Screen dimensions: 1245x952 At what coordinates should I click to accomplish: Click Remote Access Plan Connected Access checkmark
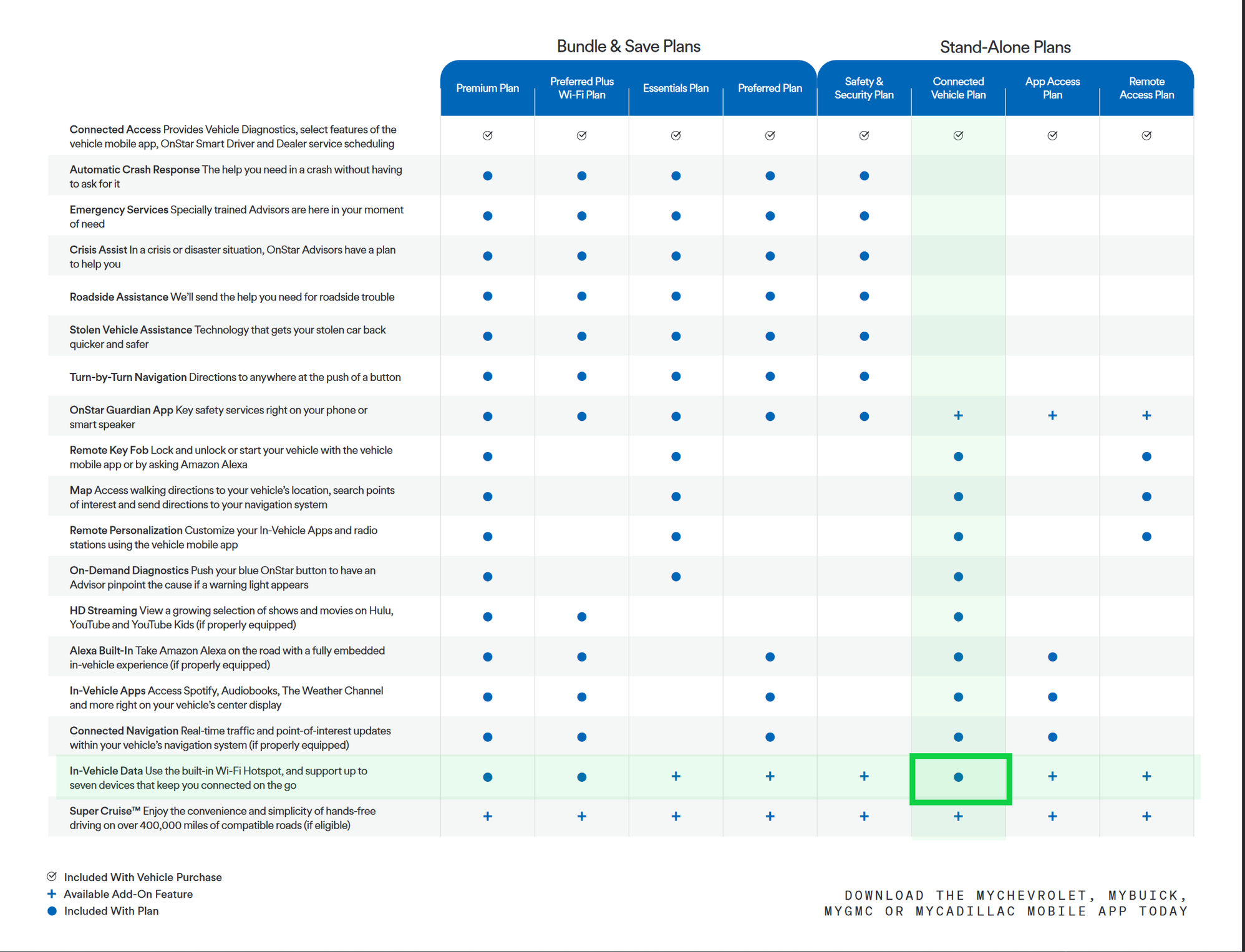click(x=1146, y=135)
